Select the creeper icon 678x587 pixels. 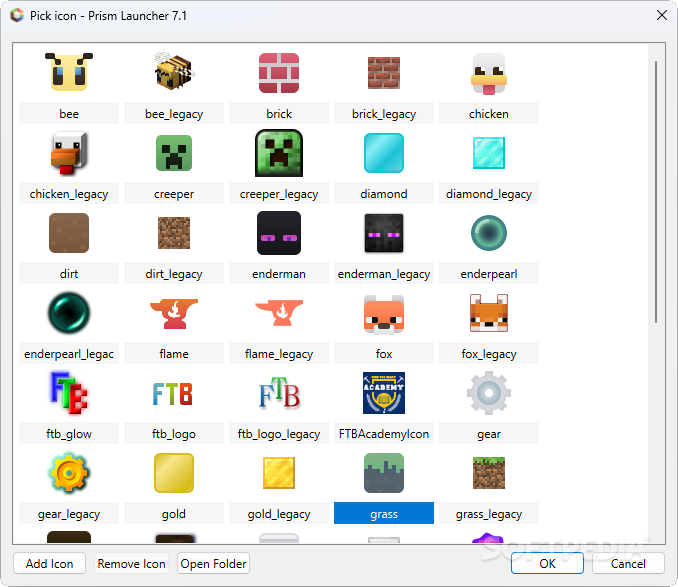[174, 153]
